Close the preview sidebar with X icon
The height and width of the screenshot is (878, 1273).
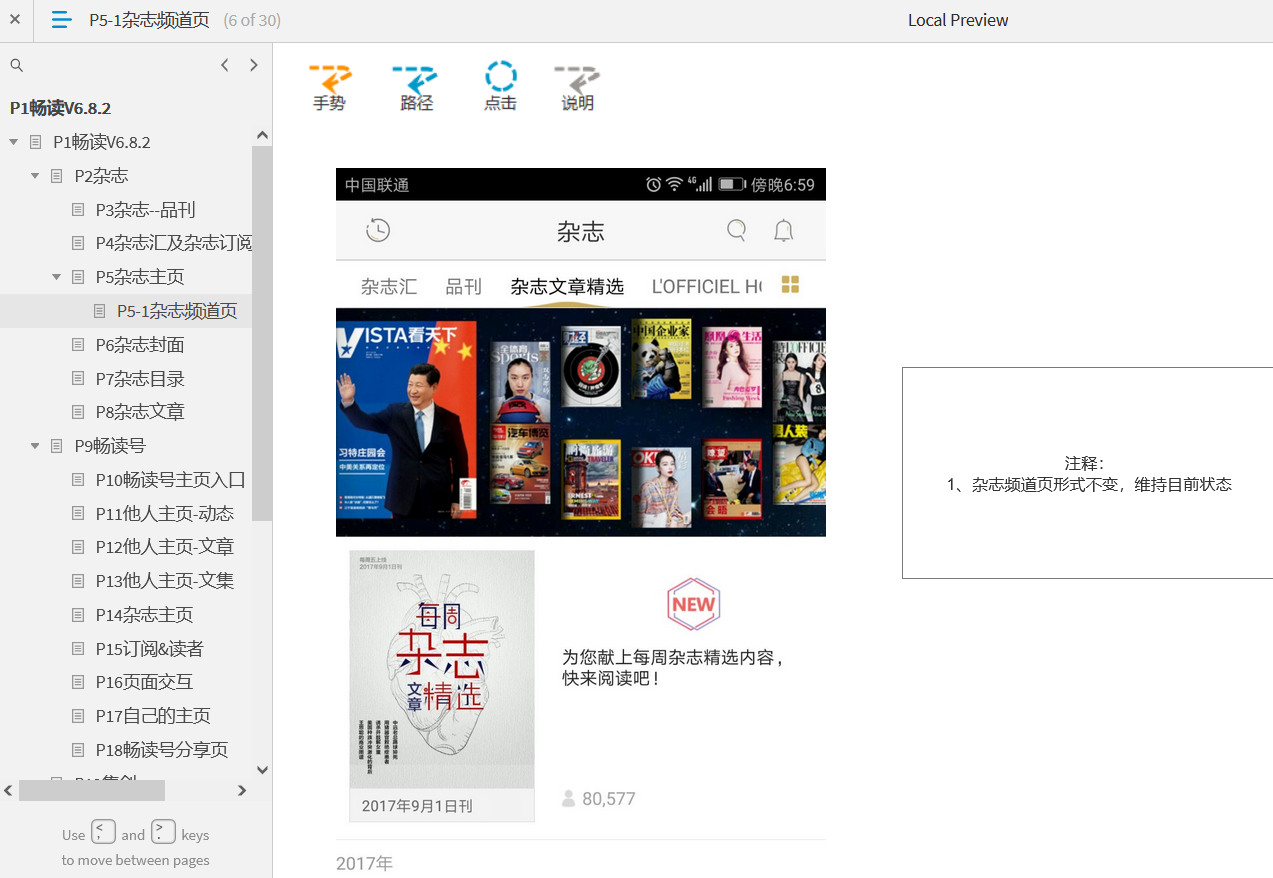point(15,19)
